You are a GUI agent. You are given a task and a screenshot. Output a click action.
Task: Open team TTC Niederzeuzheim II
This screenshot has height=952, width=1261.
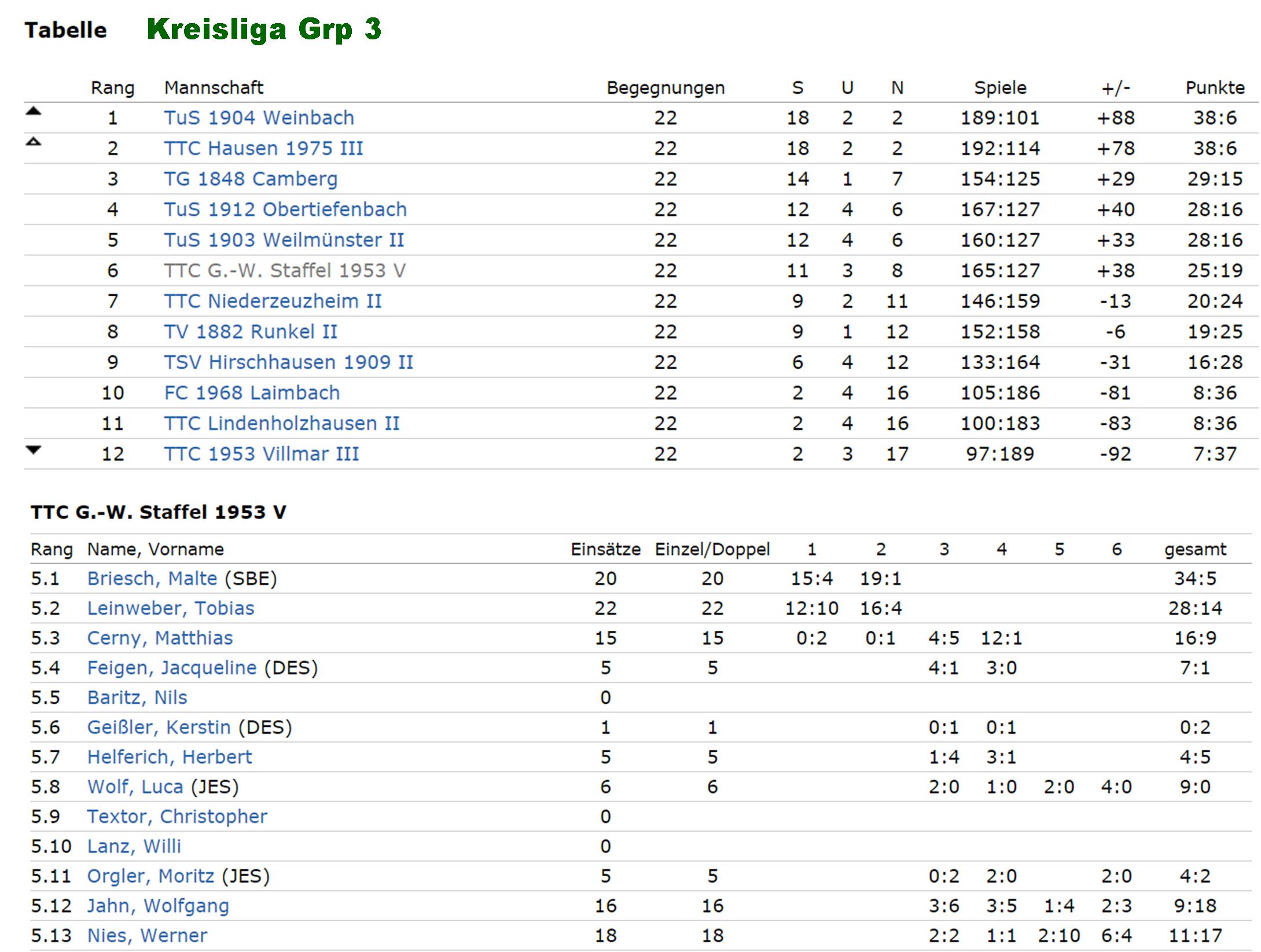click(273, 302)
